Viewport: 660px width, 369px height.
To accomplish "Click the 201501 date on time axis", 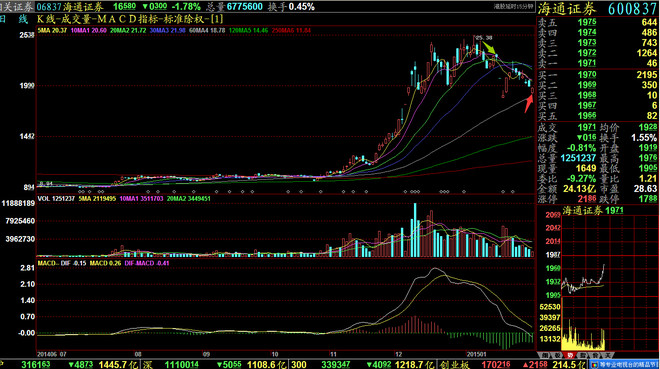I will [x=476, y=355].
